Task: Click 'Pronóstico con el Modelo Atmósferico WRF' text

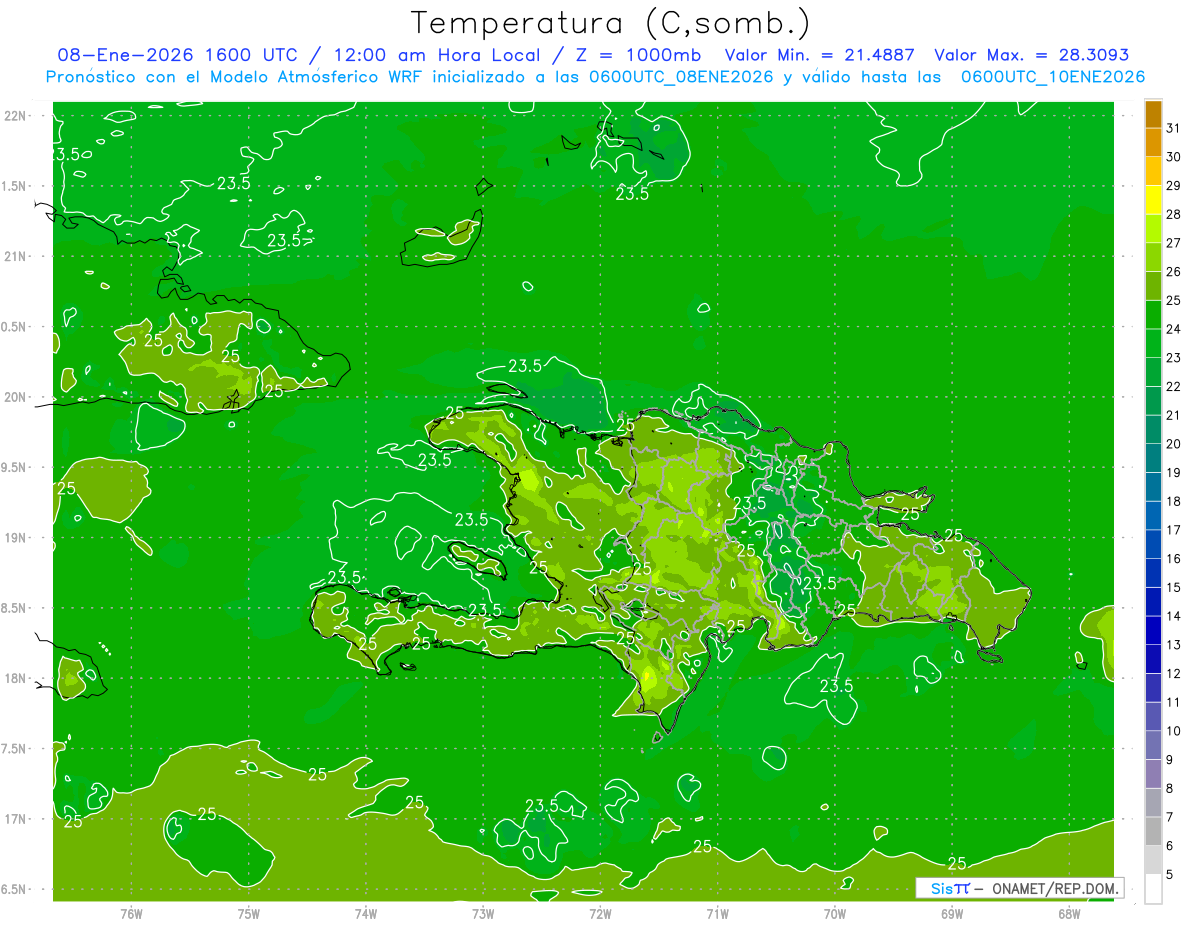Action: click(x=235, y=77)
